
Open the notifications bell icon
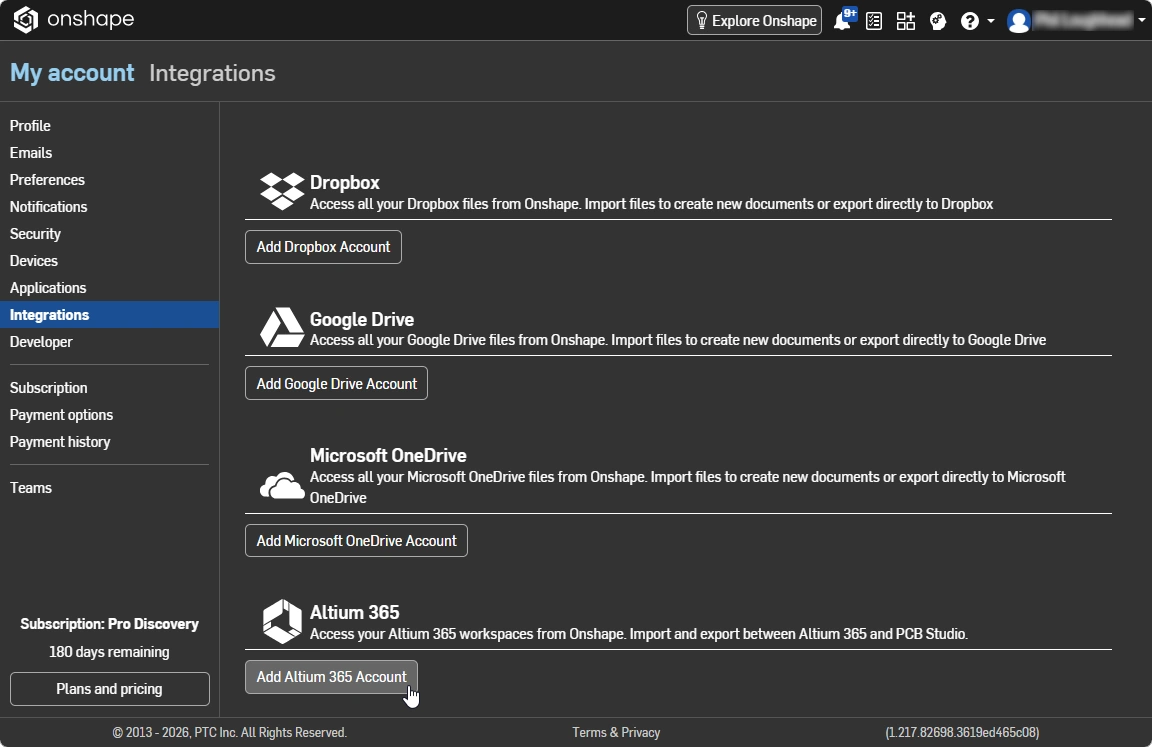tap(842, 21)
